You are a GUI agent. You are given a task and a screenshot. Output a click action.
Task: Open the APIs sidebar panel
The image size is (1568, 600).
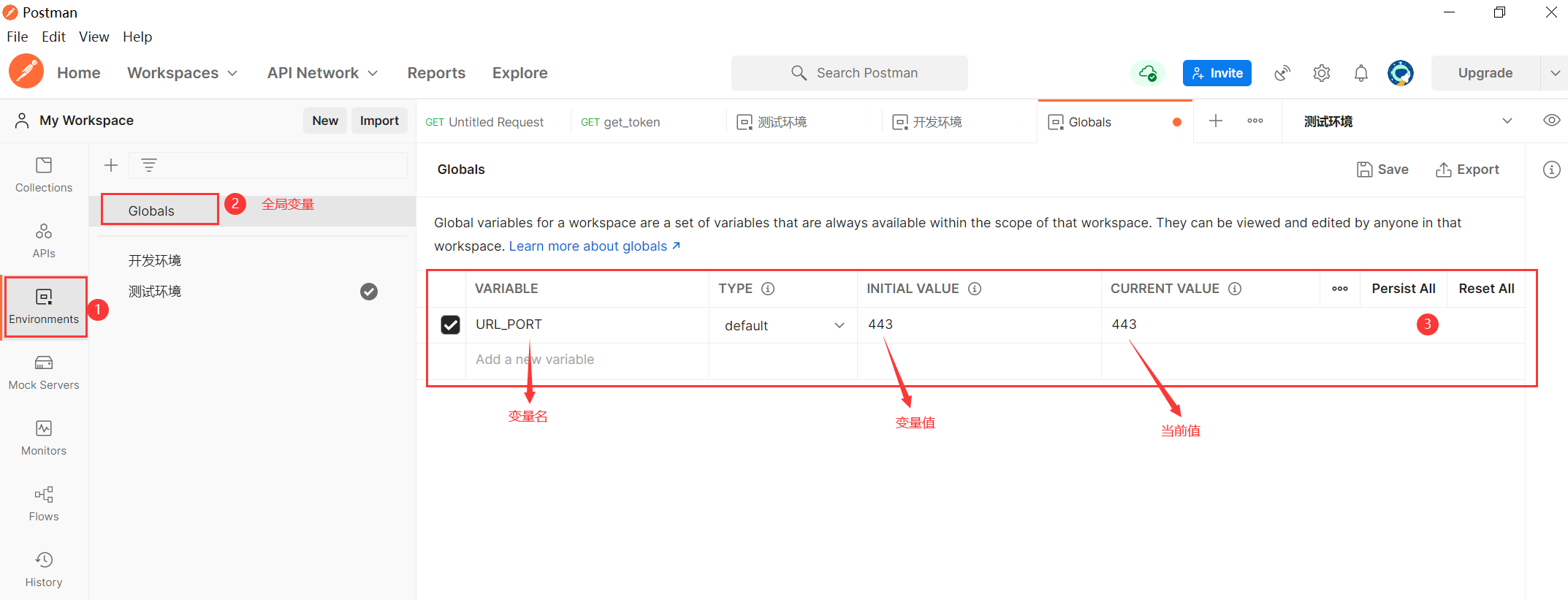pos(44,241)
